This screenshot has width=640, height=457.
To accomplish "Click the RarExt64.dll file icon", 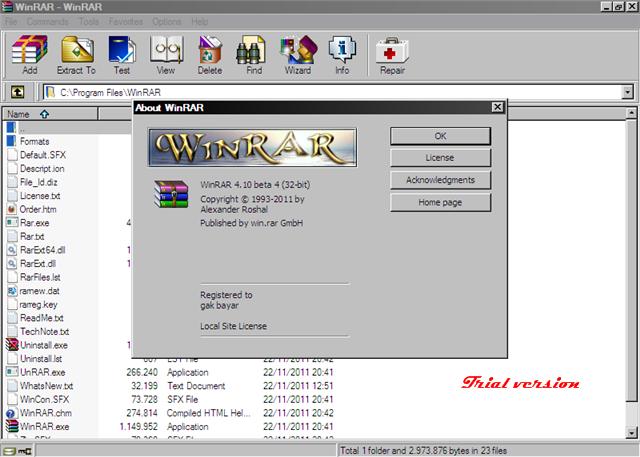I will coord(12,250).
